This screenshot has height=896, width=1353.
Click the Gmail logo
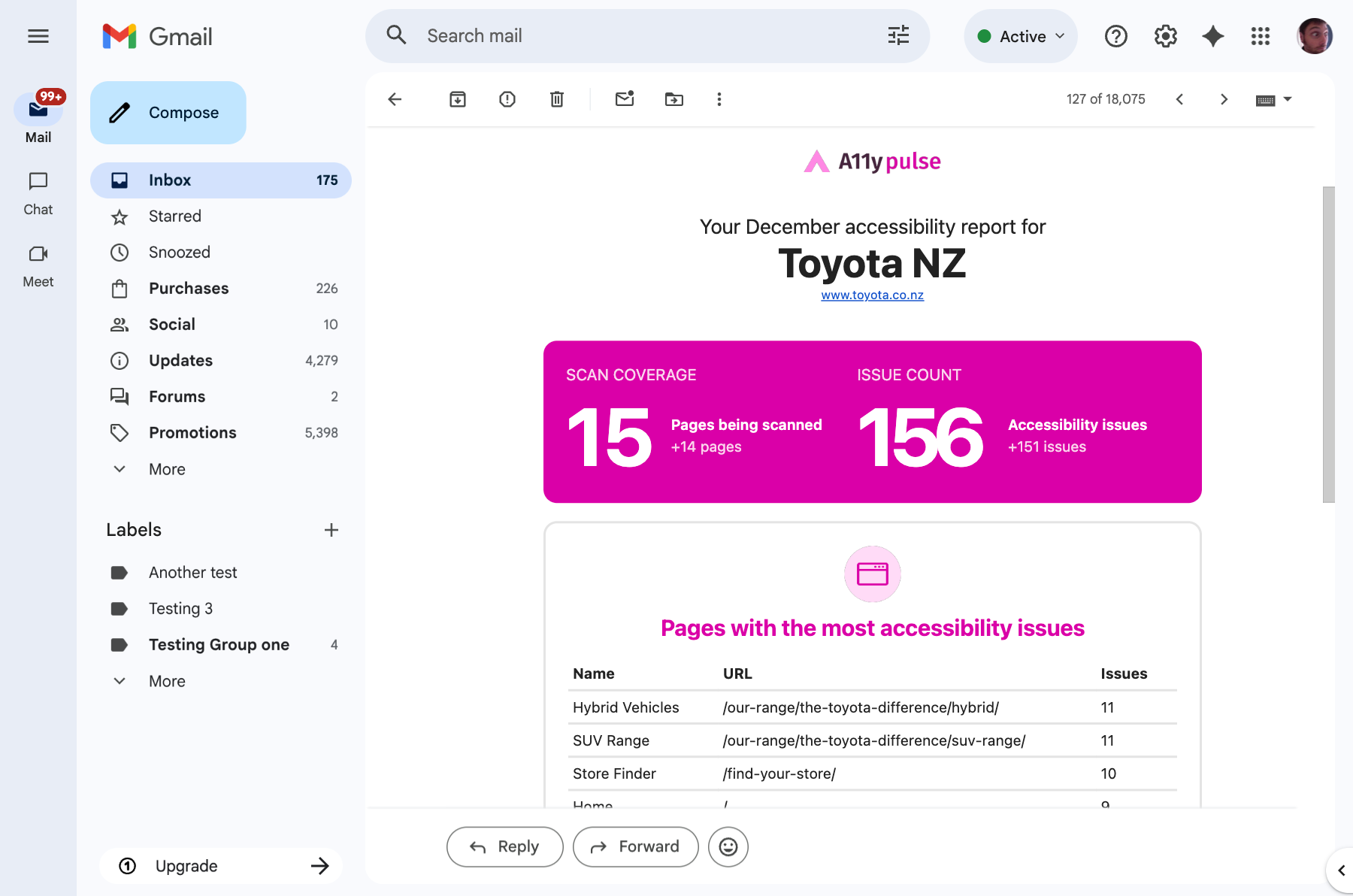point(157,36)
